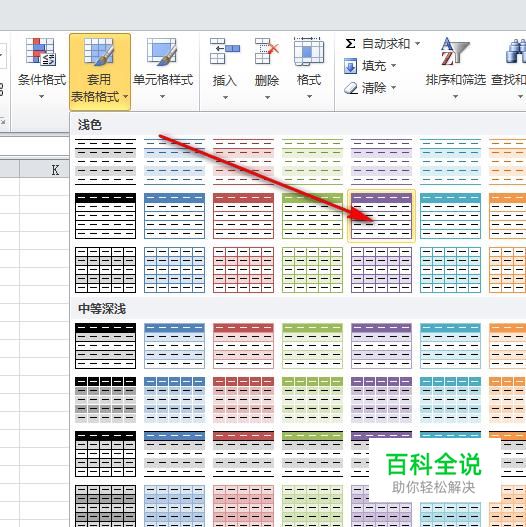Open the 单元格样式 cell styles icon
The width and height of the screenshot is (526, 527).
pos(162,51)
